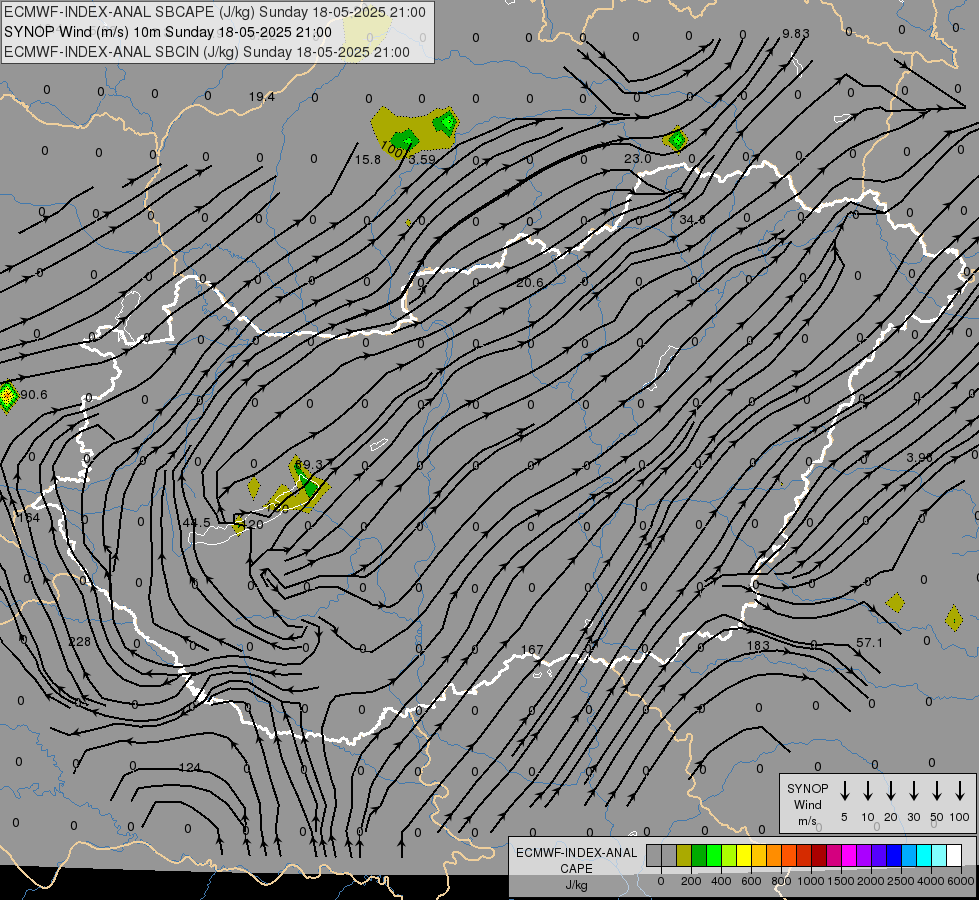Click the 20 m/s arrow in SYNOP Wind legend
The width and height of the screenshot is (979, 900).
890,791
